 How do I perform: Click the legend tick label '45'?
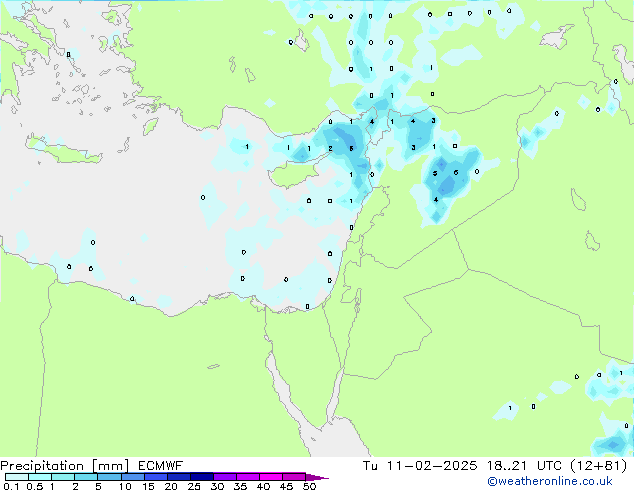tap(287, 486)
